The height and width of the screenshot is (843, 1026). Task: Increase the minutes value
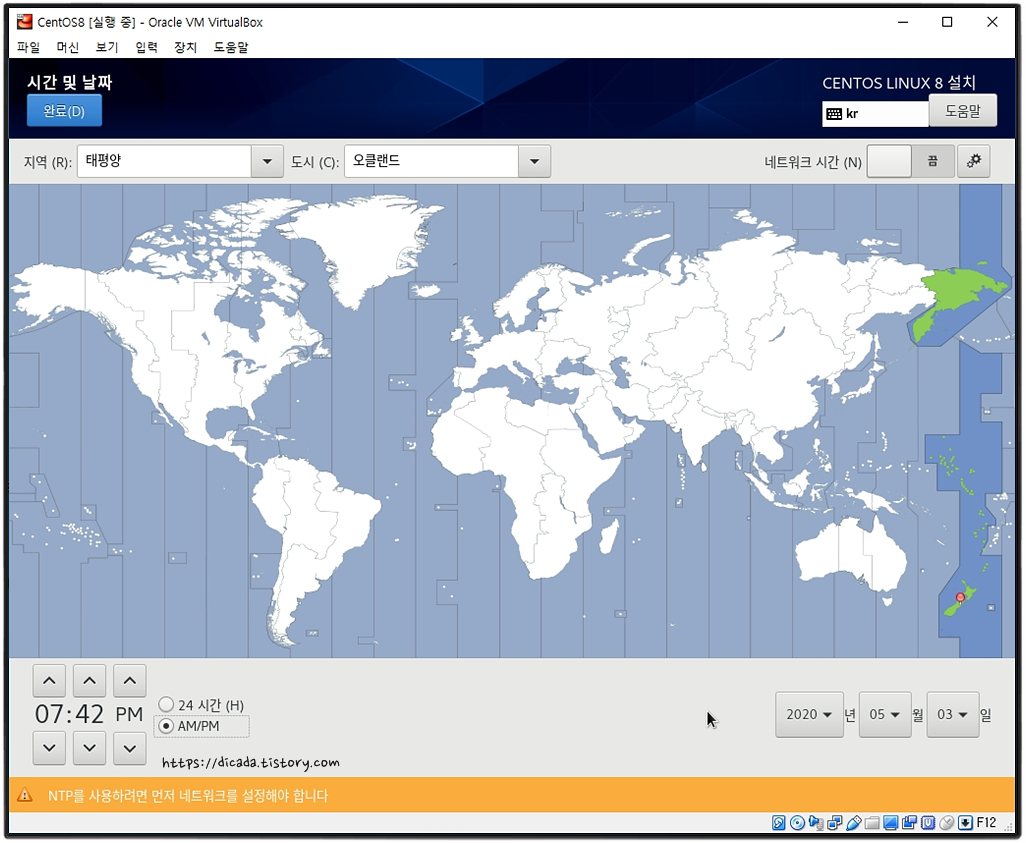(x=90, y=681)
